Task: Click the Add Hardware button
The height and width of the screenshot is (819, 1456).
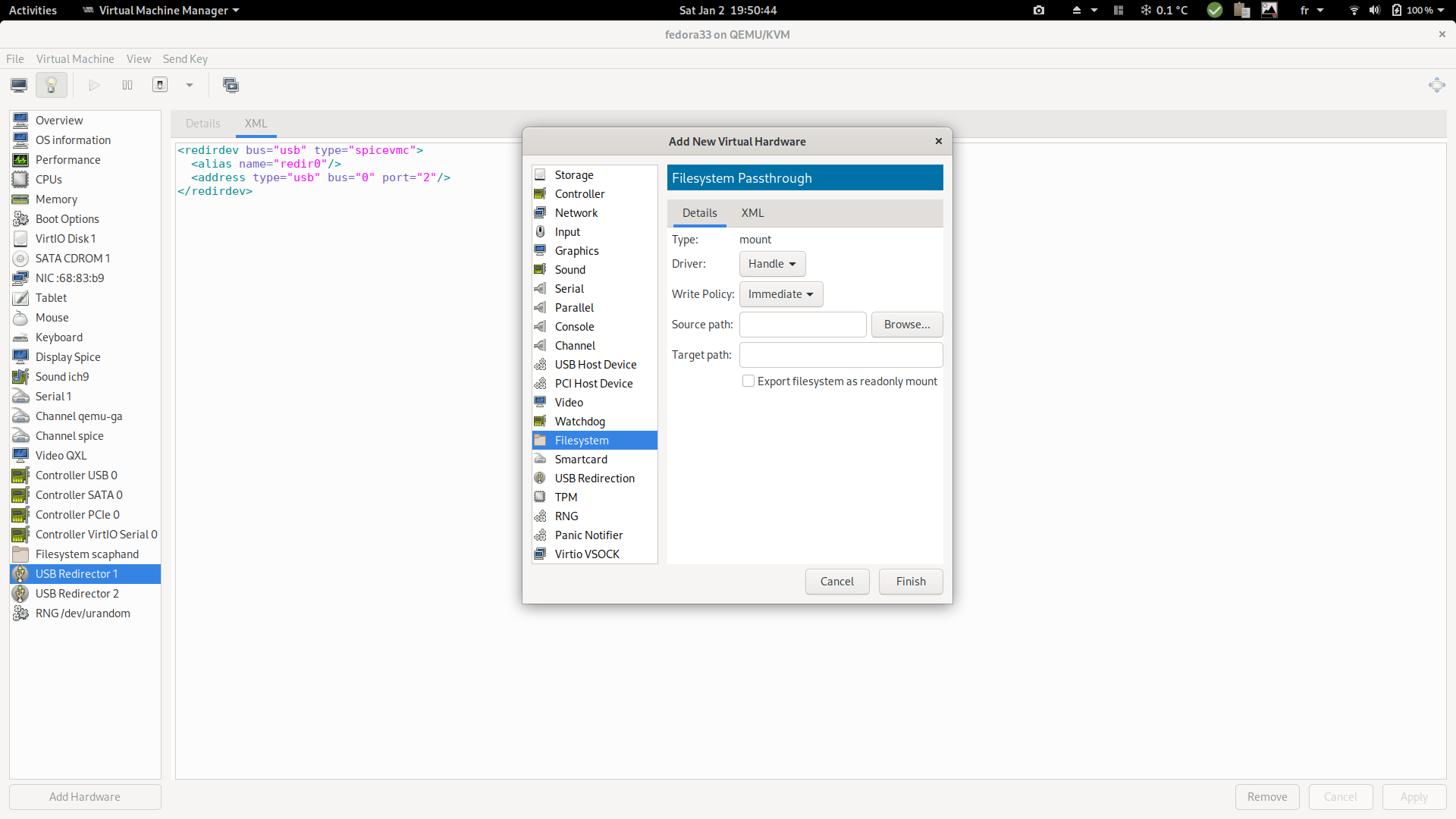Action: coord(85,796)
